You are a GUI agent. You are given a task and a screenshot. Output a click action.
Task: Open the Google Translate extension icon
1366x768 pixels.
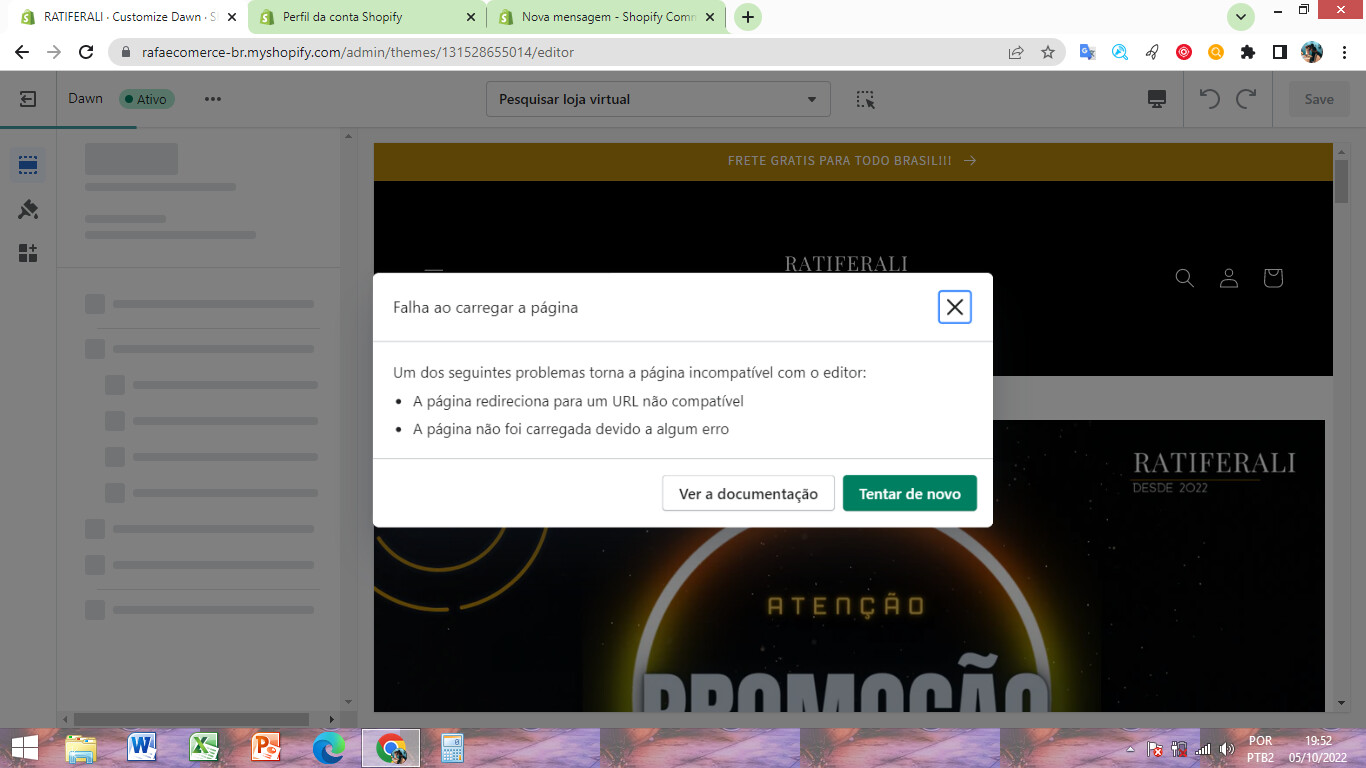coord(1088,52)
